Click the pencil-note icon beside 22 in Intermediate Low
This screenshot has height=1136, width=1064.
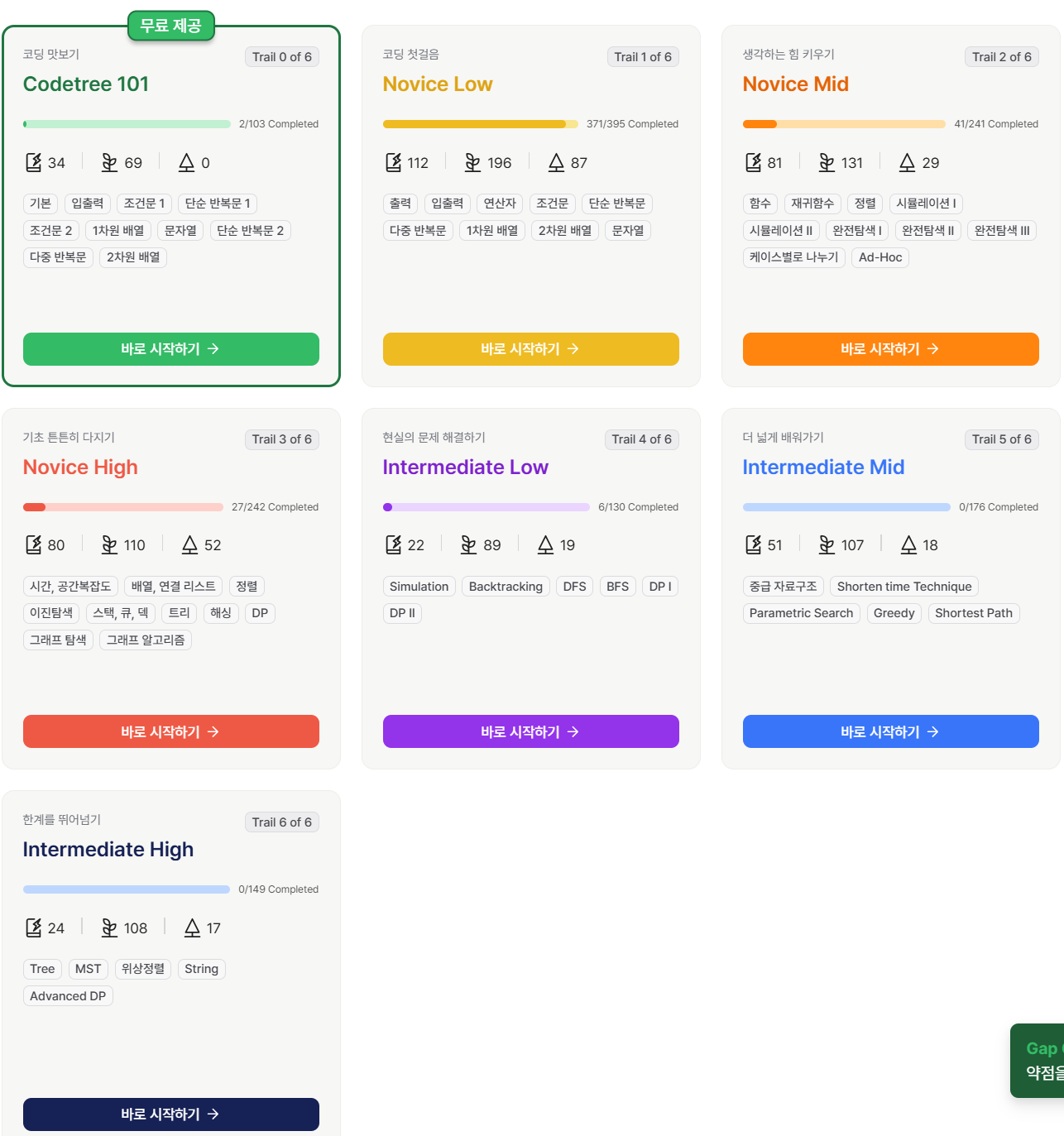coord(393,544)
